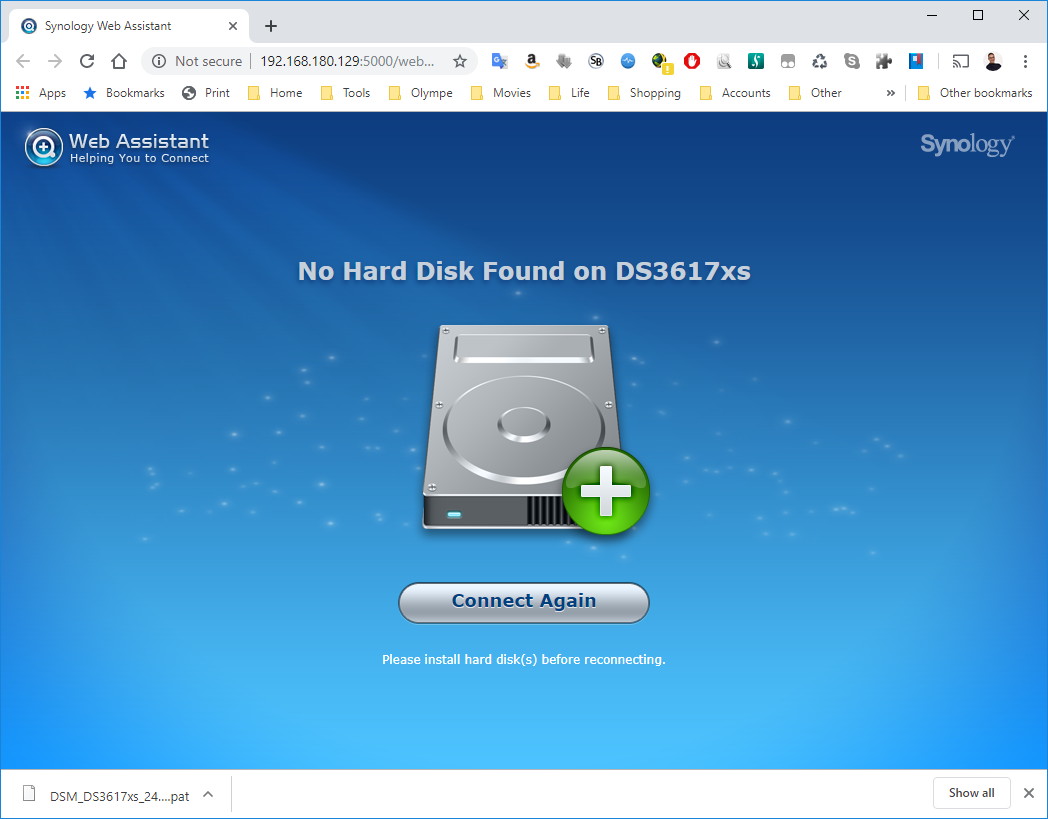
Task: Click the red stop-hand ad blocker icon
Action: pyautogui.click(x=692, y=61)
